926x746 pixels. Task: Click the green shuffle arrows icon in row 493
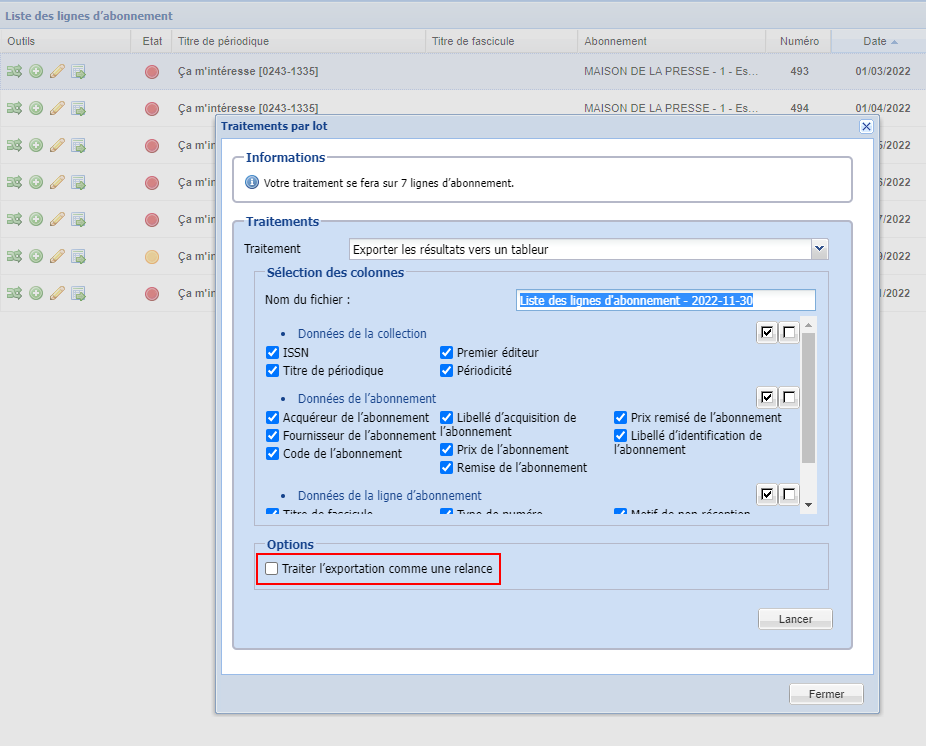[14, 71]
